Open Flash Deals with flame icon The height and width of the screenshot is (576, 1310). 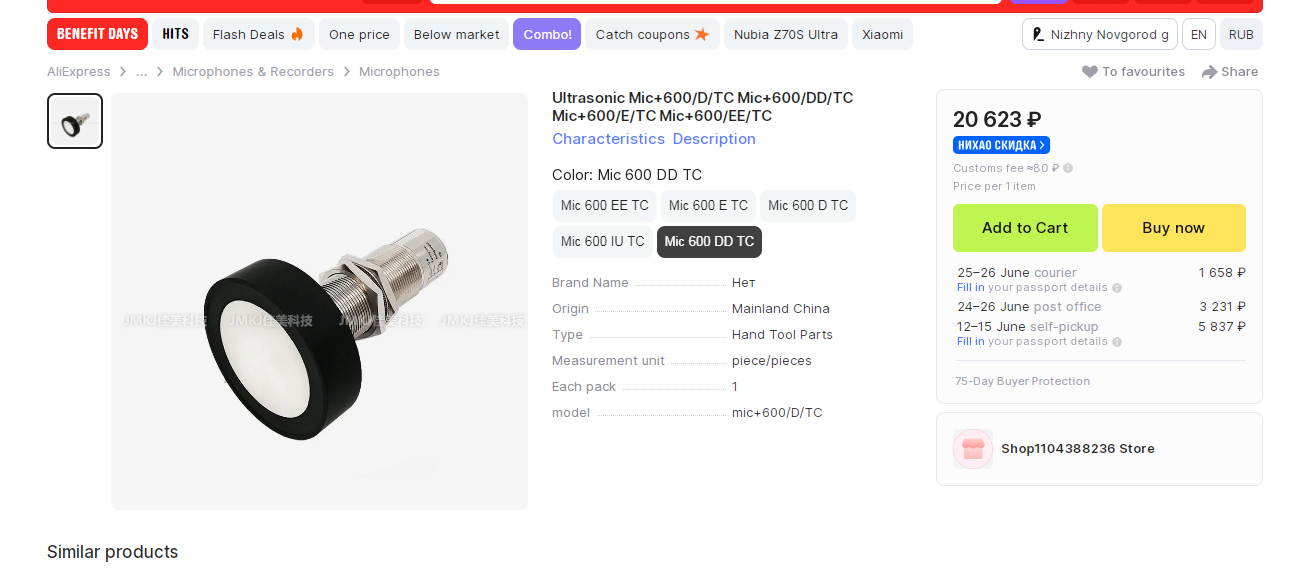coord(258,34)
